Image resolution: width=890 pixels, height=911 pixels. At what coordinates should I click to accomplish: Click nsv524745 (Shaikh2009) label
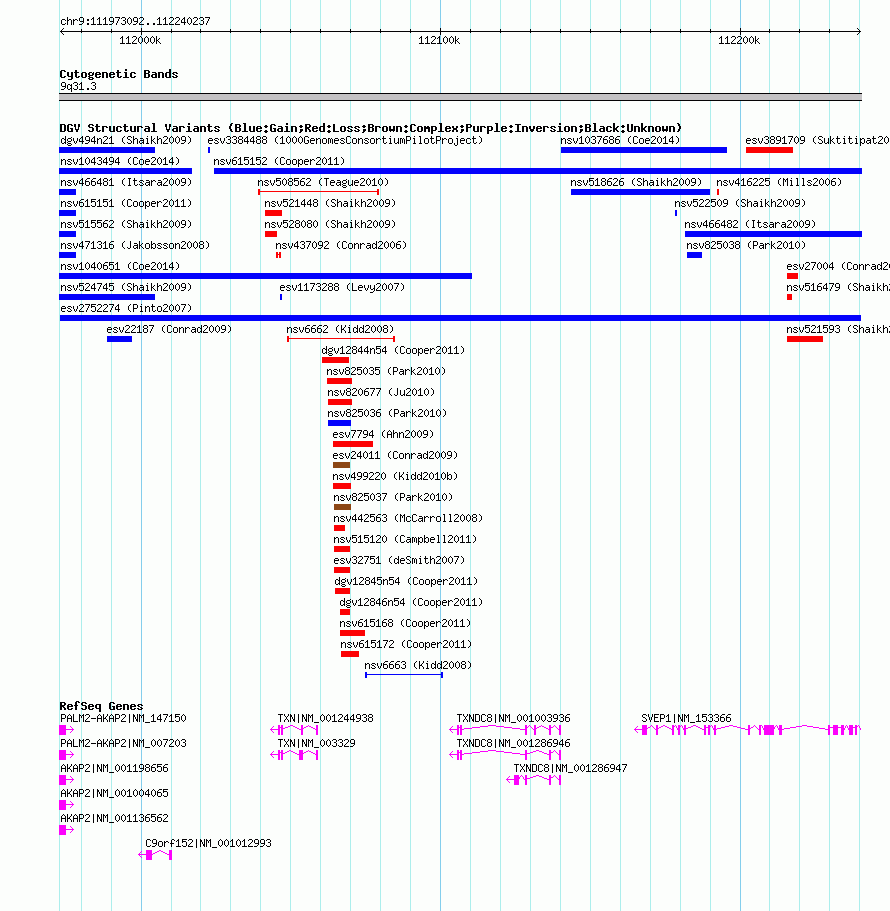coord(125,287)
